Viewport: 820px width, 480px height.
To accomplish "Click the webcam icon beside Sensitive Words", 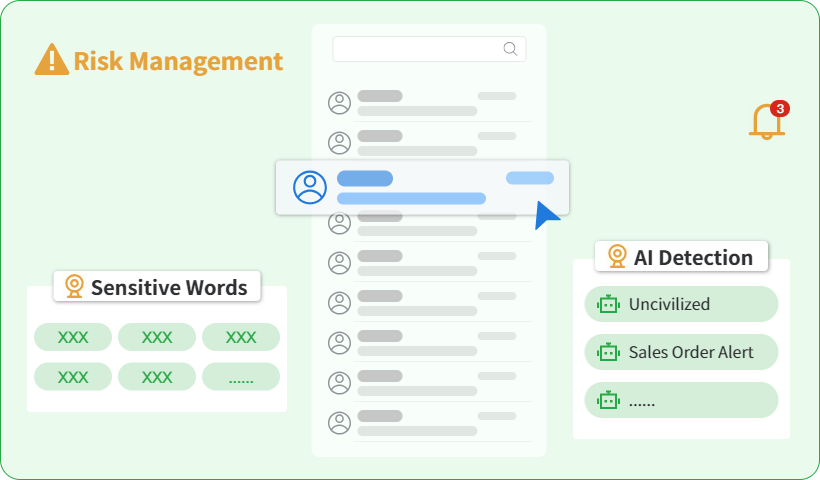I will 74,287.
